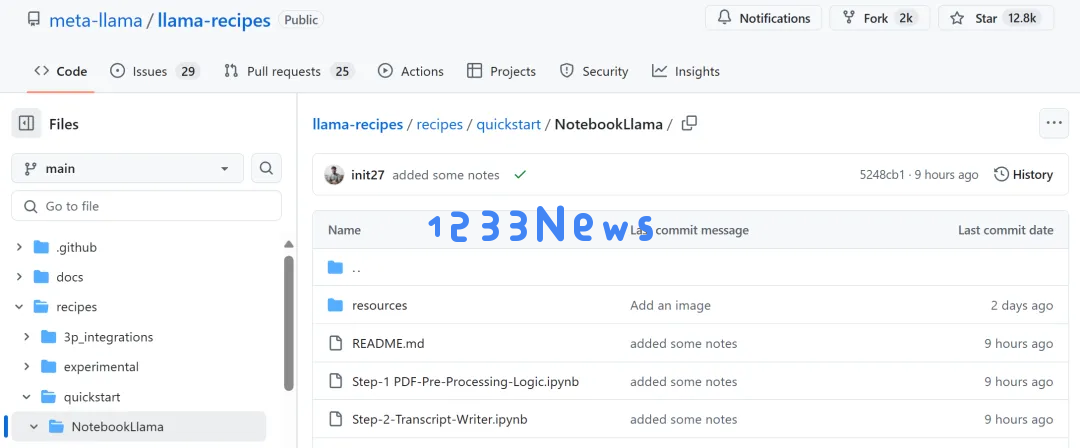Open commit 5248cb1

[882, 175]
